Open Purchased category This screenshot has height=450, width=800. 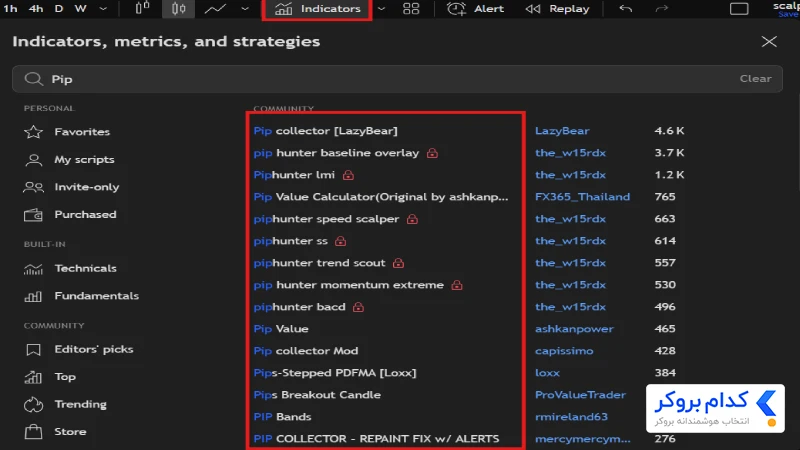point(70,214)
